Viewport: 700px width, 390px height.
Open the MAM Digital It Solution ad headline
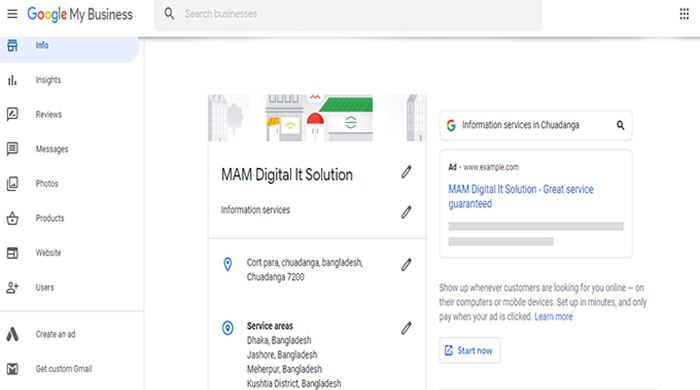pyautogui.click(x=521, y=196)
